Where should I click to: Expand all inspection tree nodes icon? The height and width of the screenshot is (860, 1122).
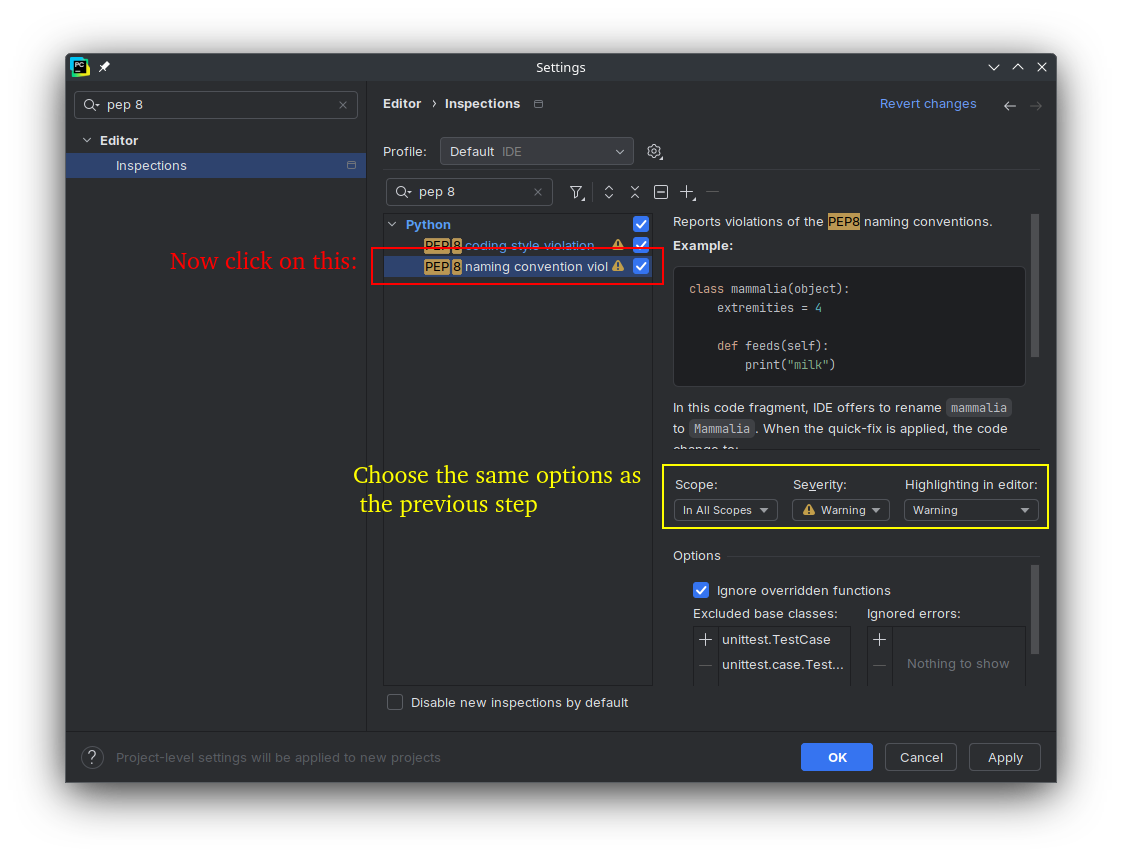[609, 192]
